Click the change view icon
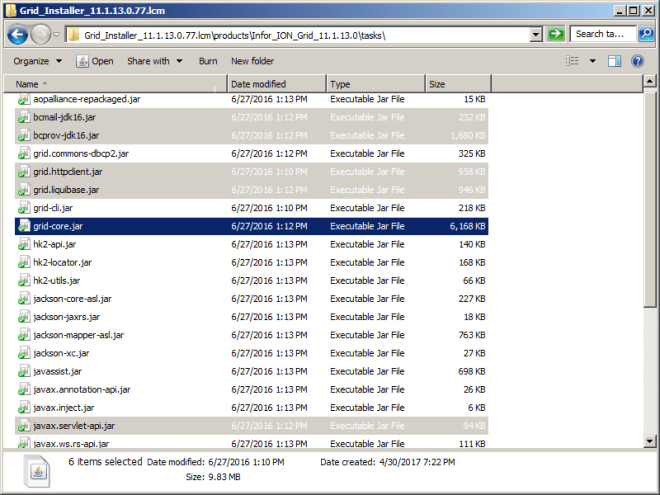660x495 pixels. [573, 61]
